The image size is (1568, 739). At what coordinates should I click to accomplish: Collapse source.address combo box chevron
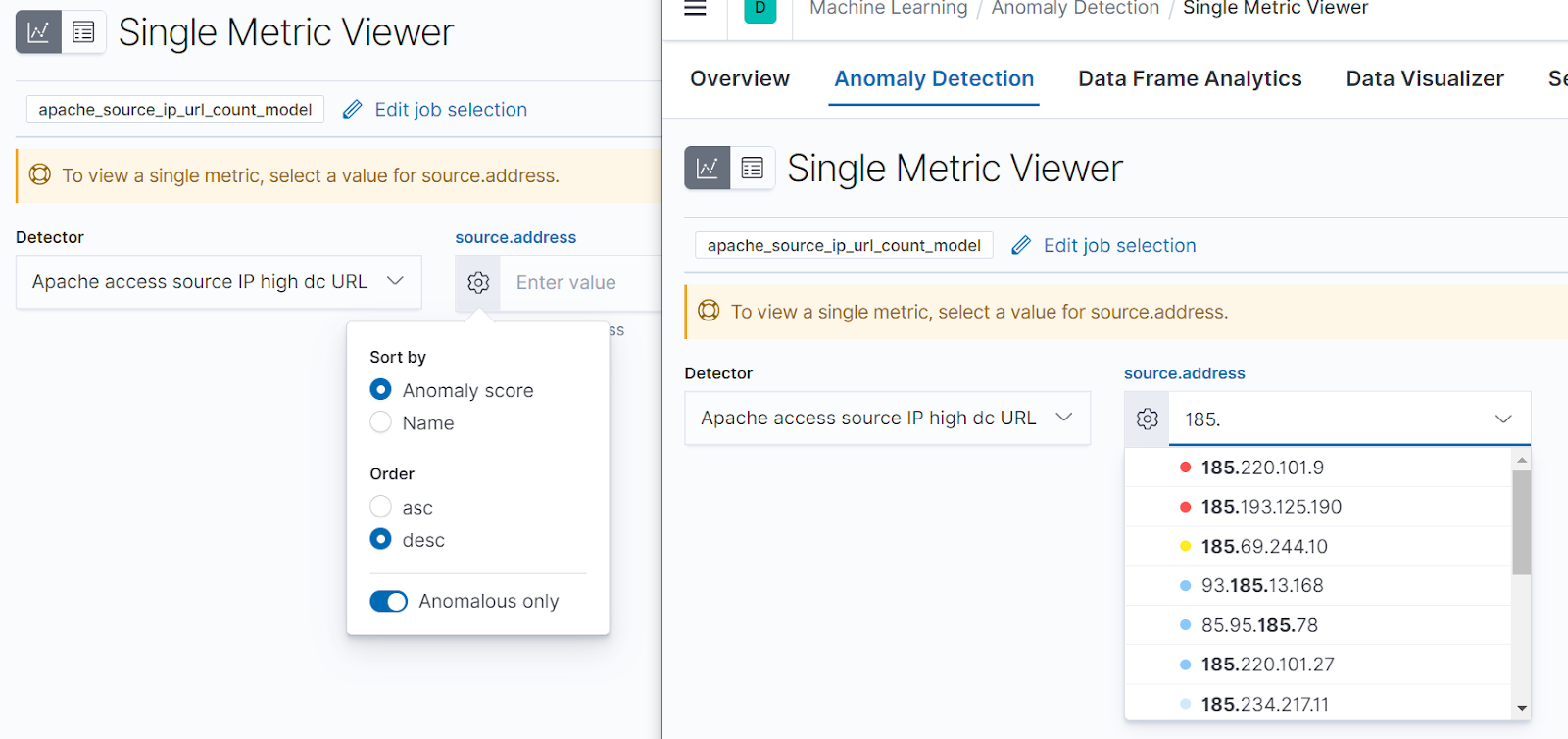[1502, 419]
